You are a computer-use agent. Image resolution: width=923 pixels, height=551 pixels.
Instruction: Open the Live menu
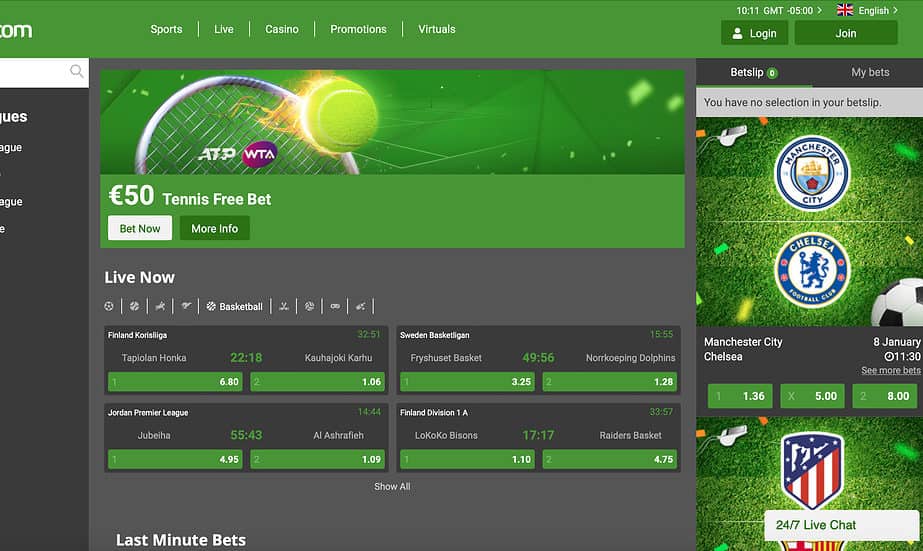tap(224, 29)
